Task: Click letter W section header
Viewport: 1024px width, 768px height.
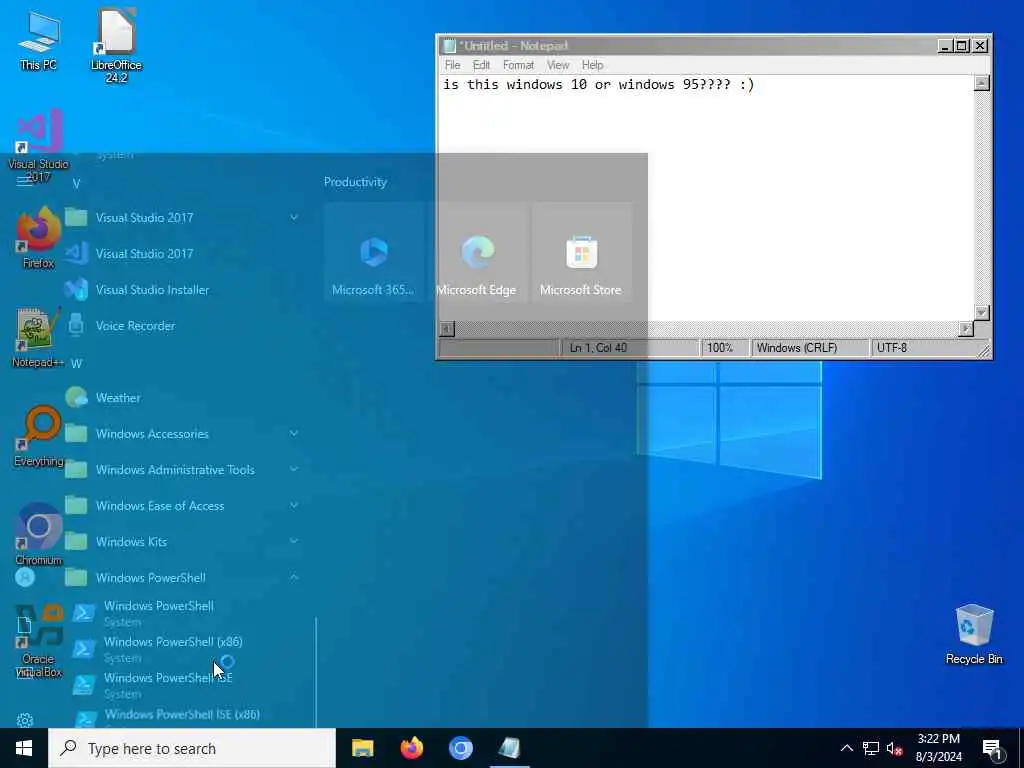Action: pyautogui.click(x=76, y=363)
